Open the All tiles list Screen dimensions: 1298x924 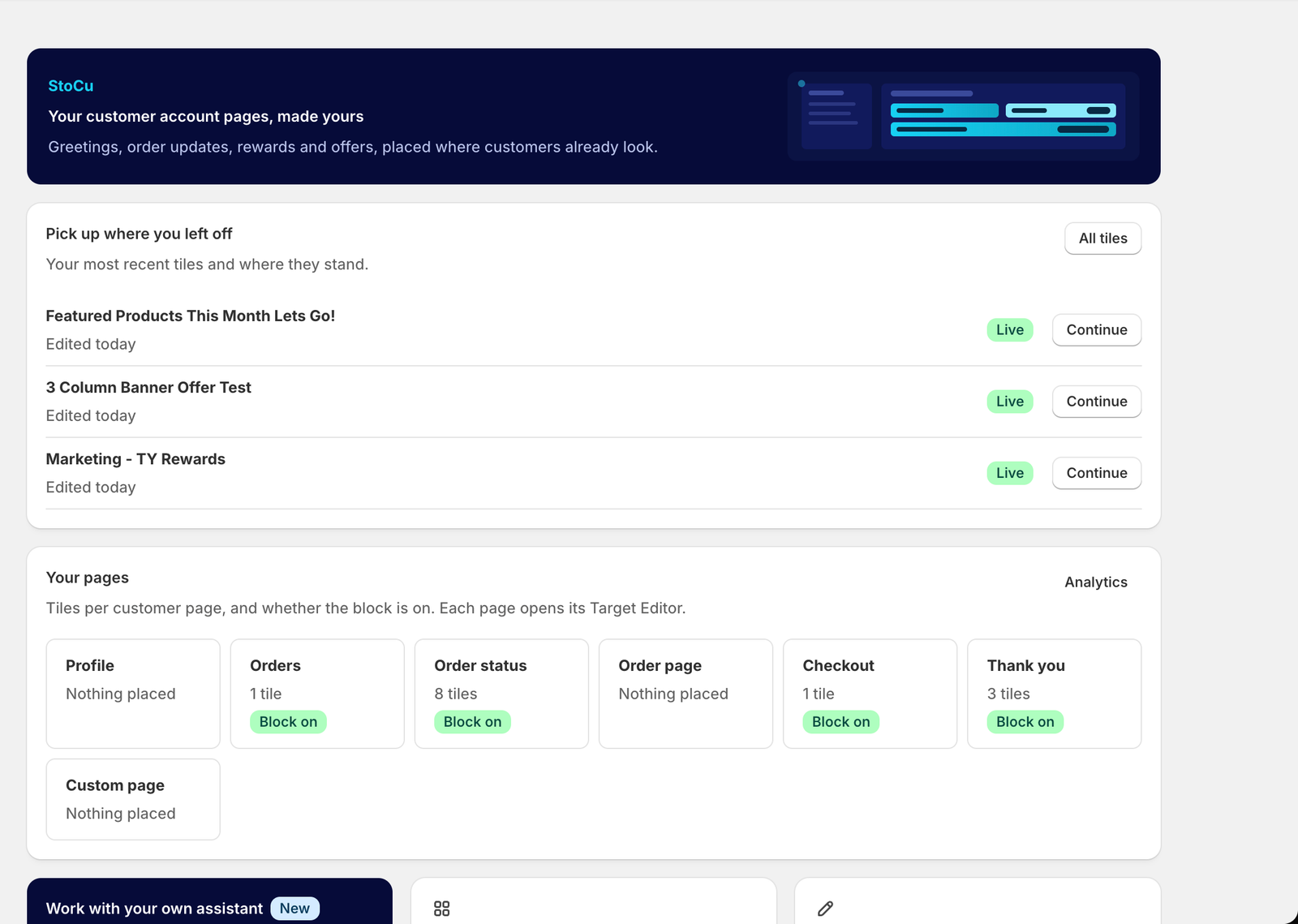[1102, 239]
